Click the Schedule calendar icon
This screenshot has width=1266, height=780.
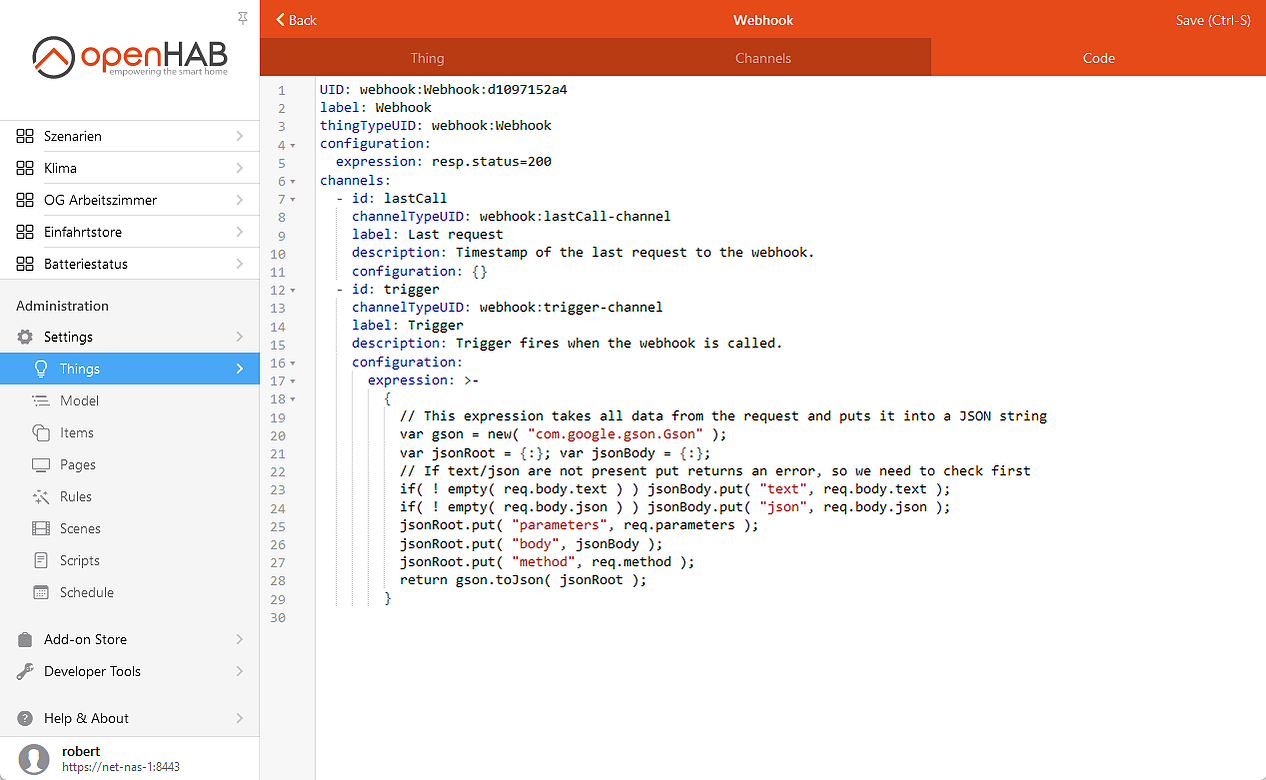[x=41, y=593]
